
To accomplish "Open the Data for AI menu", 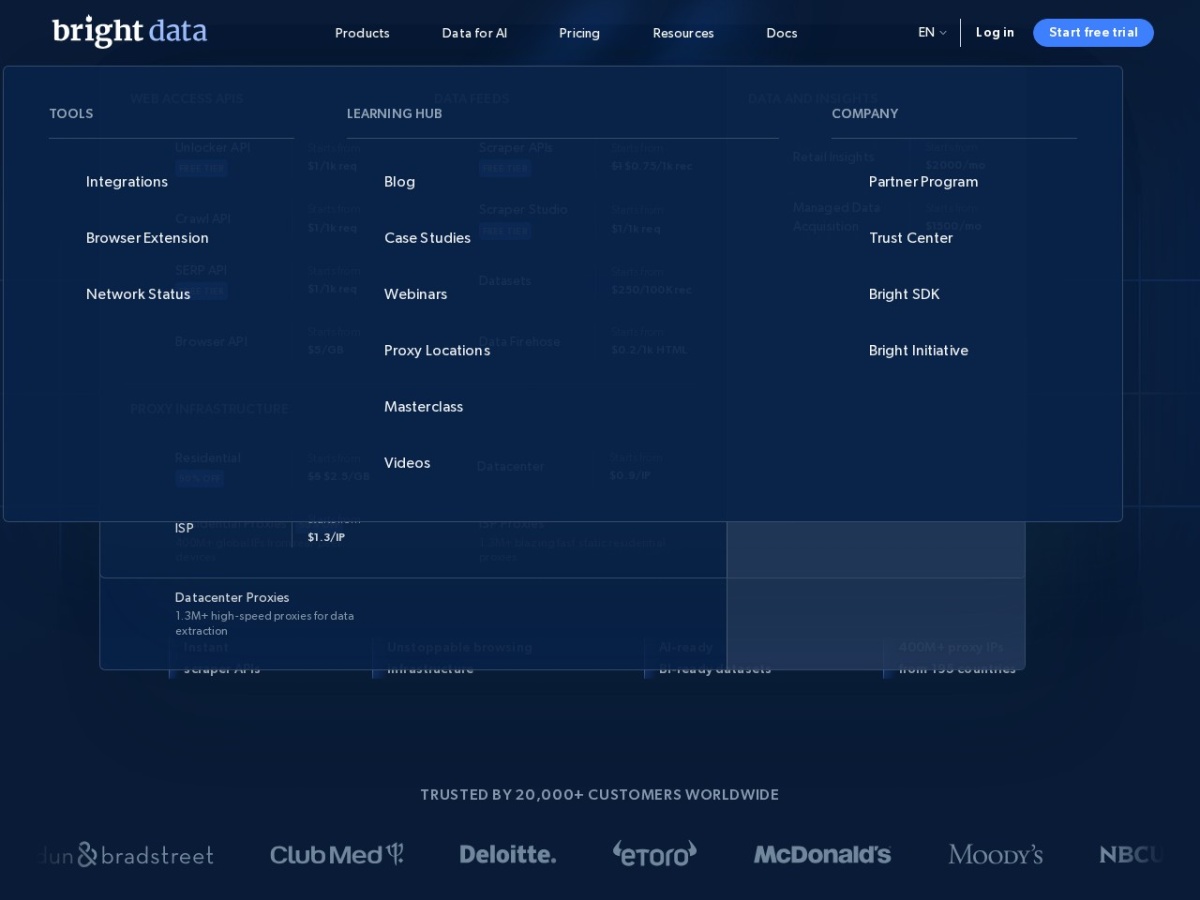I will coord(474,33).
